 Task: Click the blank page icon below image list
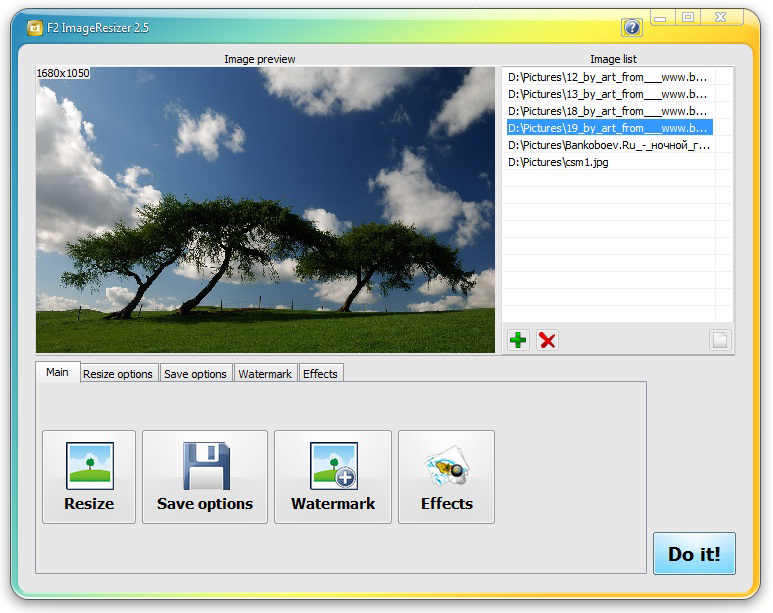point(720,340)
